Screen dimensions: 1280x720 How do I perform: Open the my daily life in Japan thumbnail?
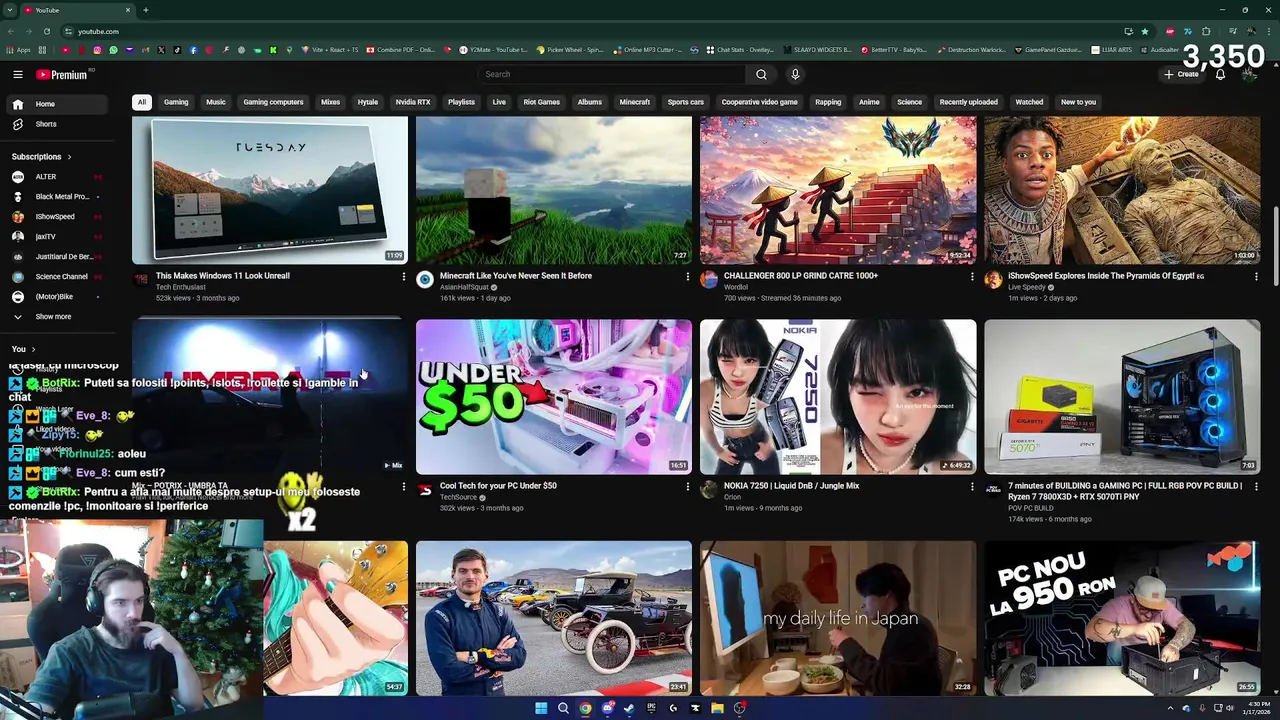838,618
